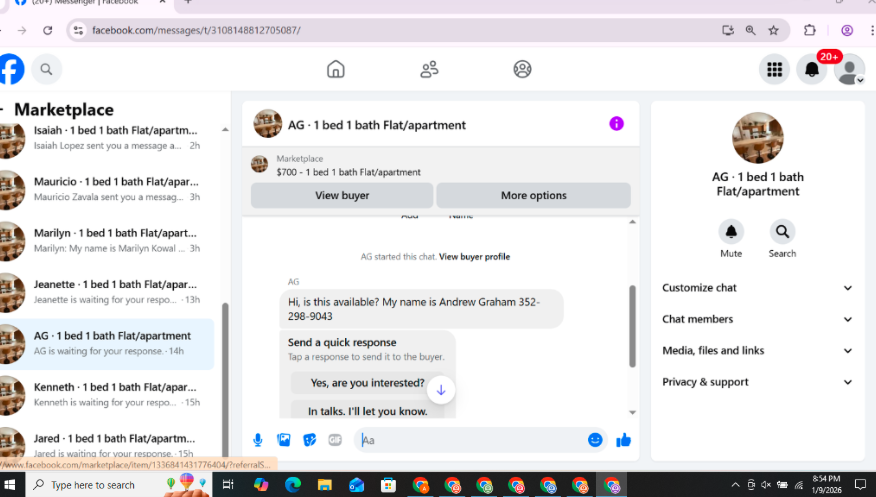Send quick response 'In talks. I'll let you know.'
The width and height of the screenshot is (876, 497).
click(368, 411)
